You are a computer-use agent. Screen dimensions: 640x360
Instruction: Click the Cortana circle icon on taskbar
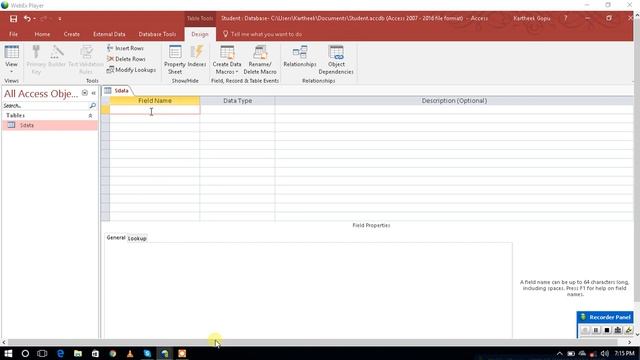pyautogui.click(x=25, y=353)
